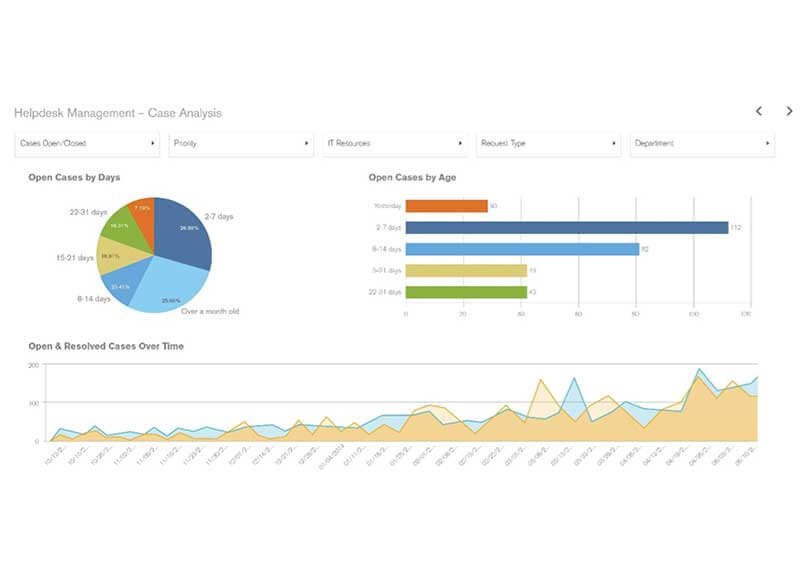Open the Department filter dropdown
The height and width of the screenshot is (570, 800).
703,143
